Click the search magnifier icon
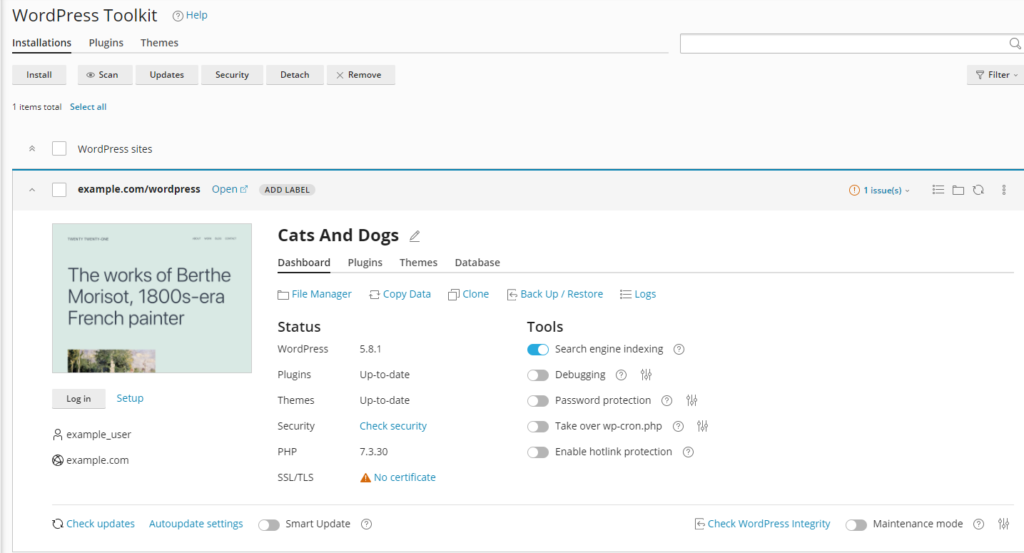This screenshot has width=1024, height=553. pyautogui.click(x=1014, y=44)
